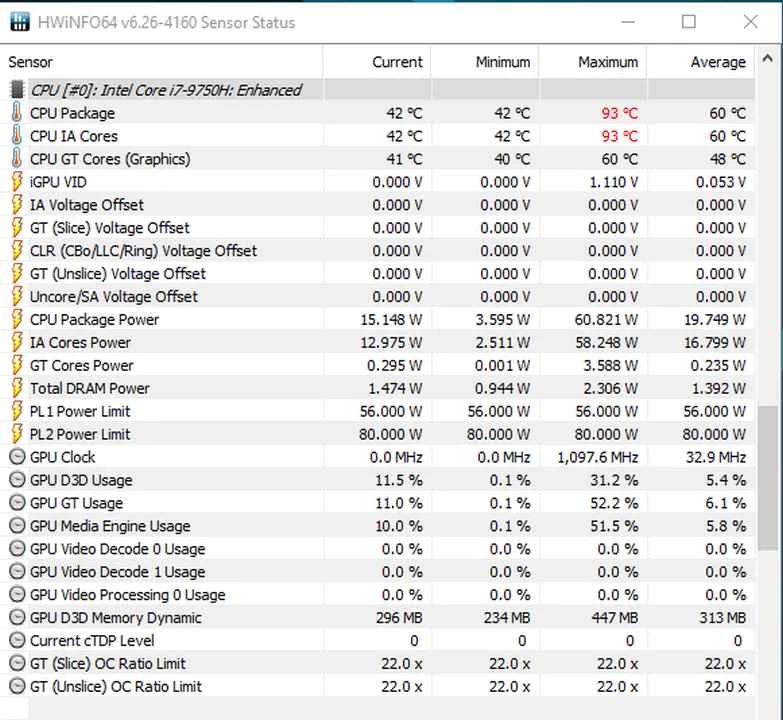The width and height of the screenshot is (783, 720).
Task: Click the red 93 °C maximum of CPU Package
Action: click(620, 113)
